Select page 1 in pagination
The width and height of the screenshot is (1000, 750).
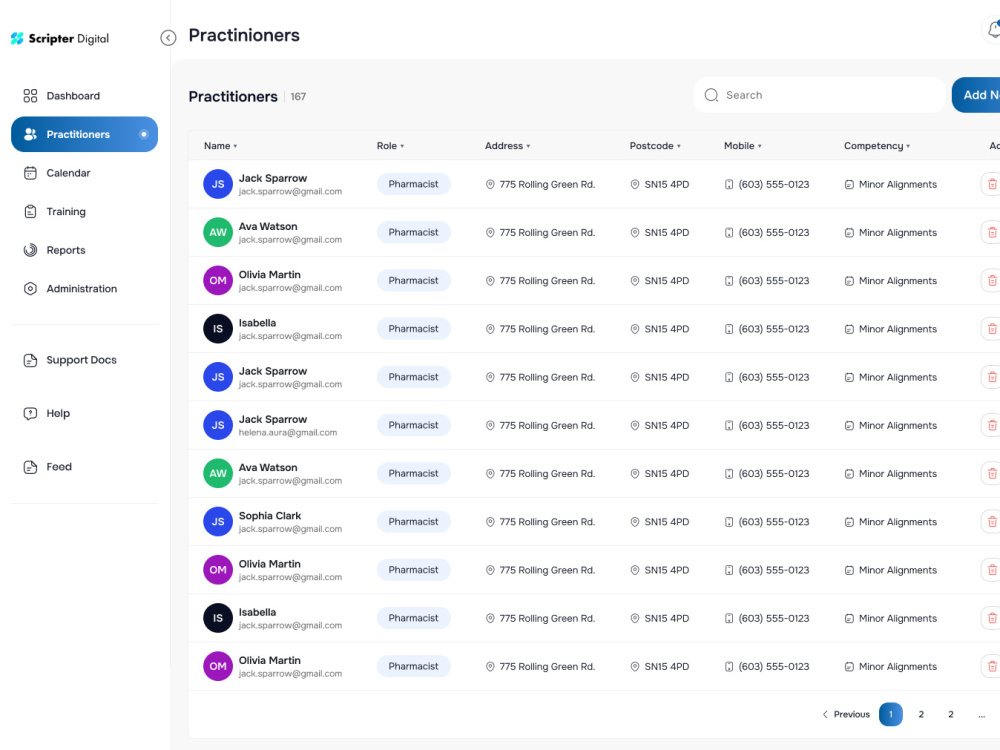coord(890,714)
